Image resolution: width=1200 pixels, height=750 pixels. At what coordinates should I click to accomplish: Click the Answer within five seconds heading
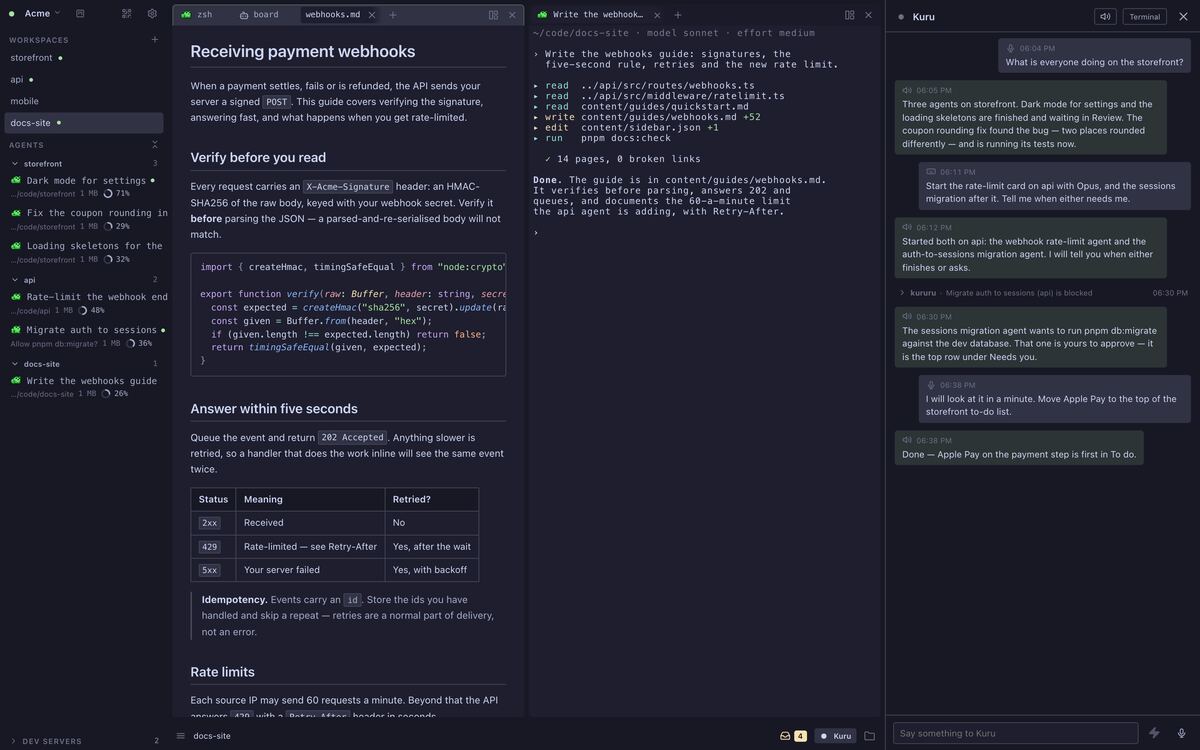point(274,409)
